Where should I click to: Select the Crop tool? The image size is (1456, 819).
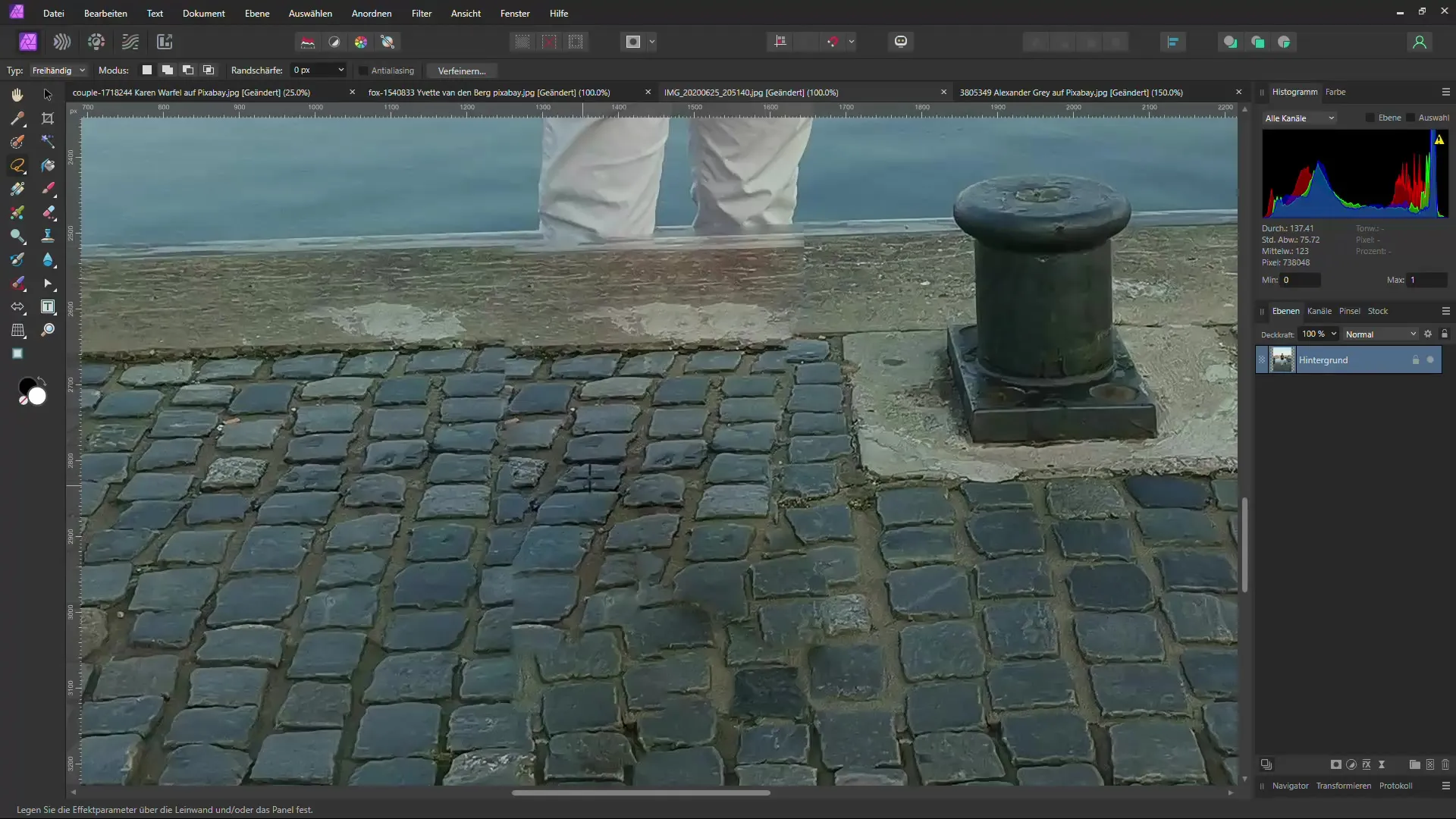pos(48,118)
